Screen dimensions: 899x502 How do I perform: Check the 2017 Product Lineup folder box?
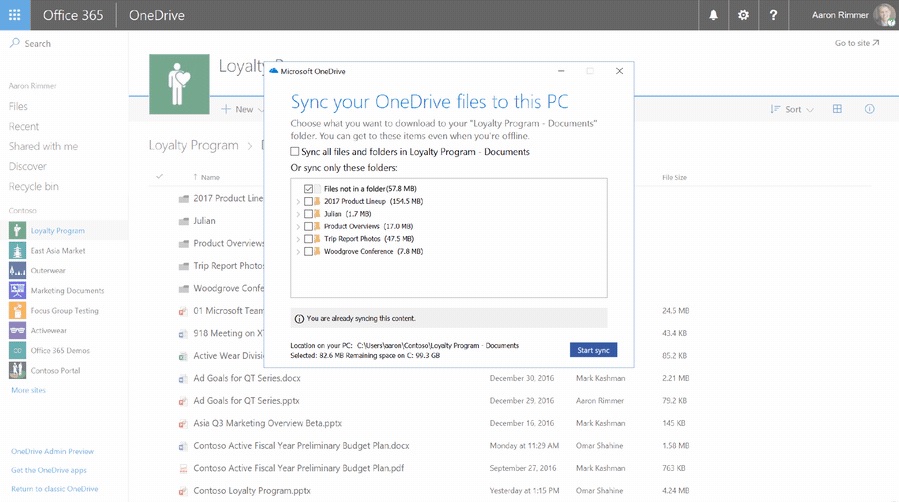click(308, 201)
